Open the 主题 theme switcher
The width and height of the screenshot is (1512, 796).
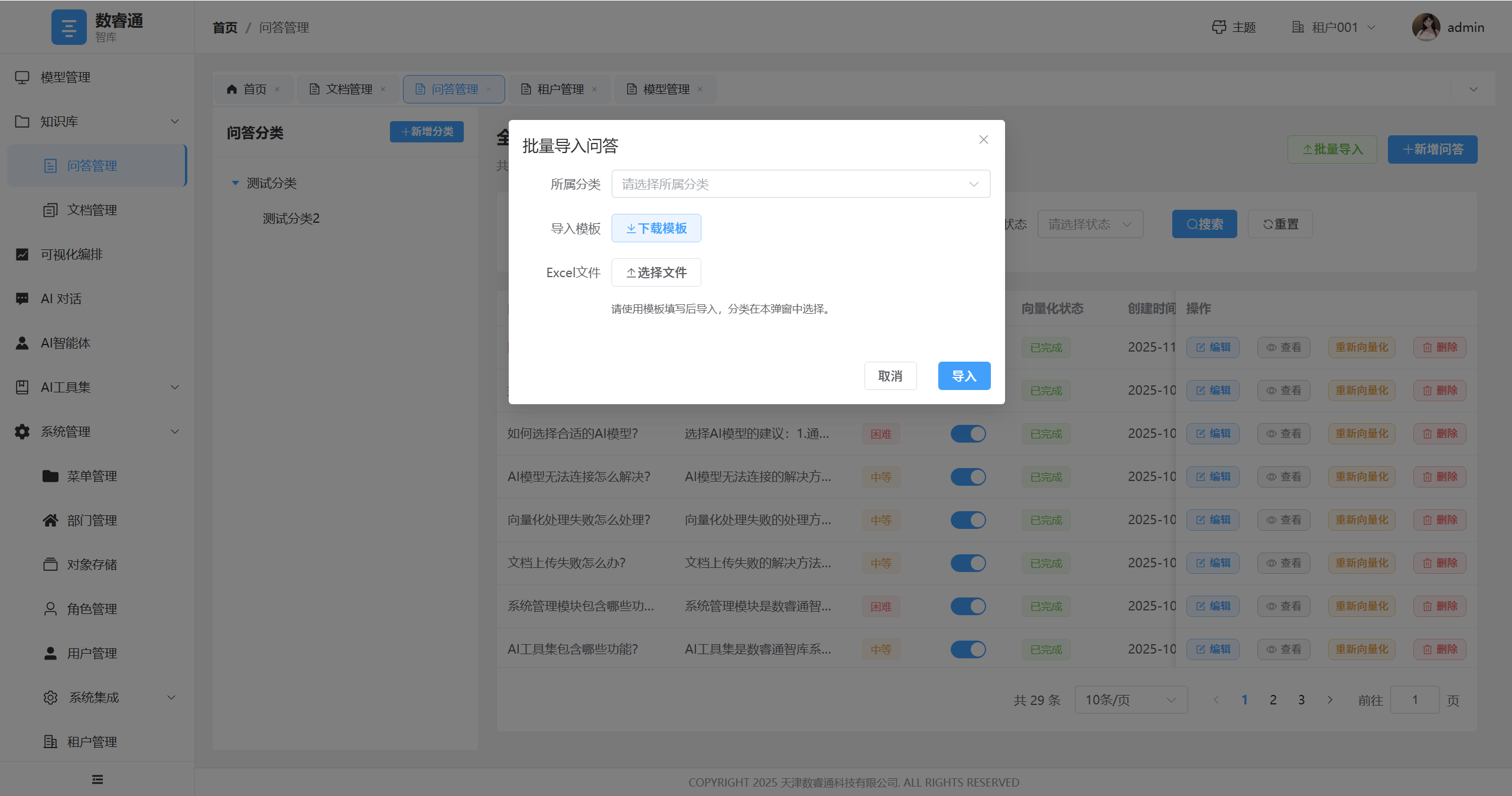(1234, 27)
